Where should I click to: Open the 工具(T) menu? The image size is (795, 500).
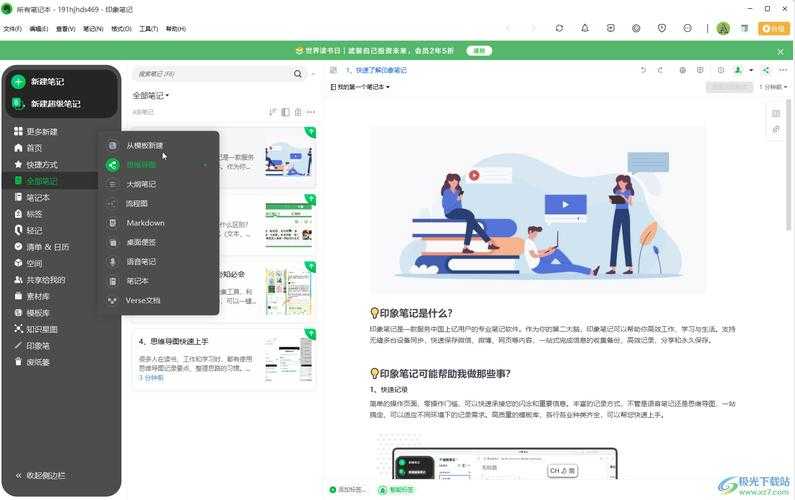pyautogui.click(x=149, y=29)
